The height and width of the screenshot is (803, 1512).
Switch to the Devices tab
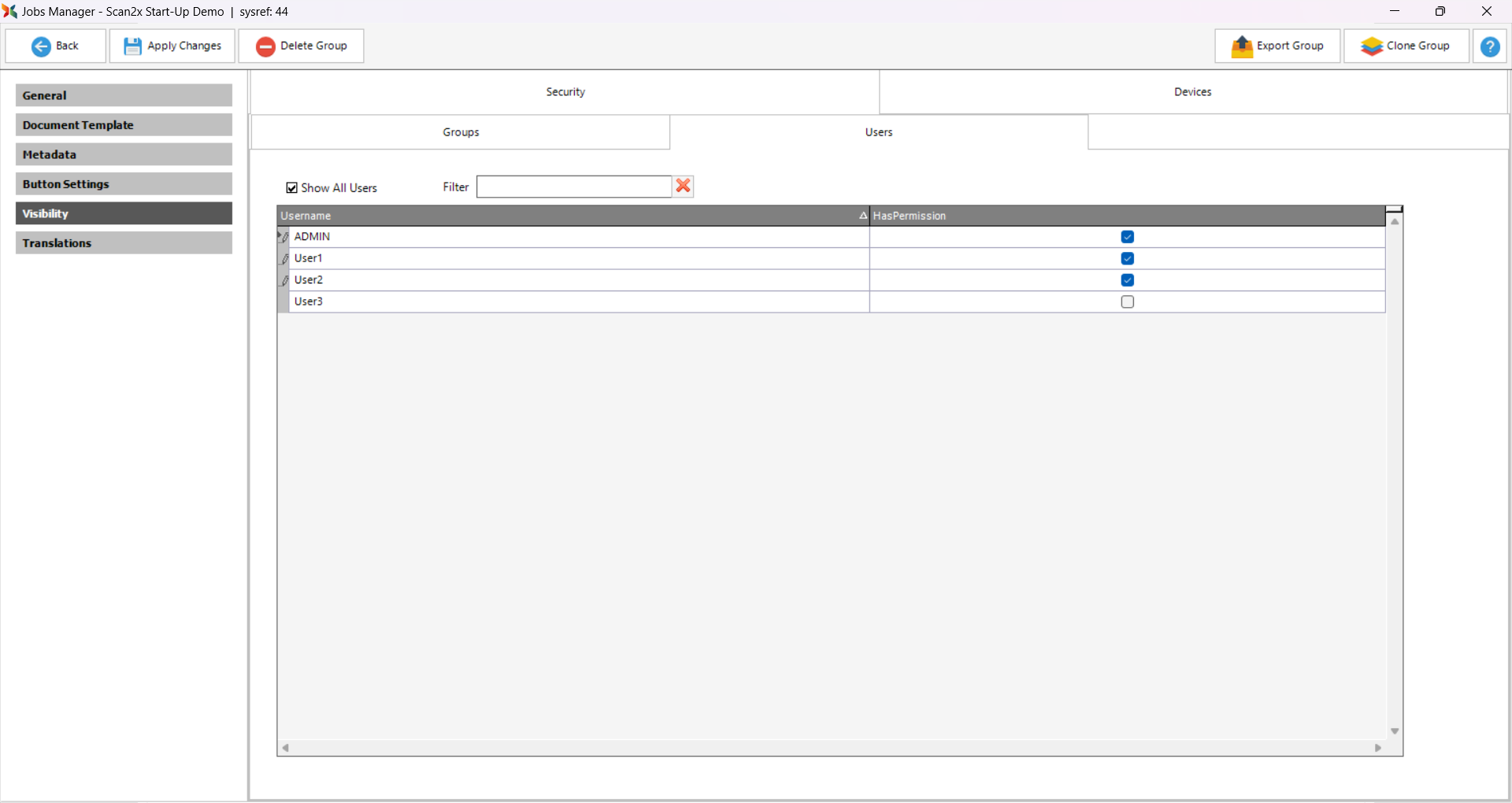[1192, 92]
